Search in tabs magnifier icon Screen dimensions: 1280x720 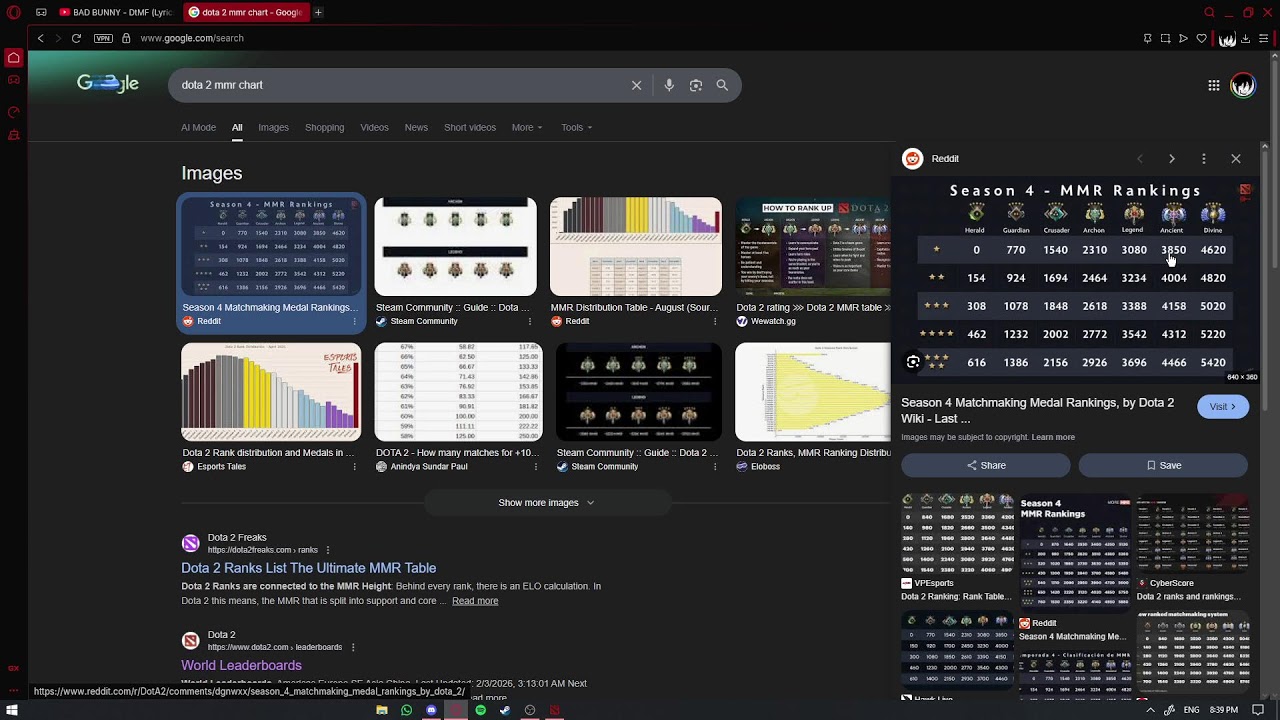(x=1209, y=12)
